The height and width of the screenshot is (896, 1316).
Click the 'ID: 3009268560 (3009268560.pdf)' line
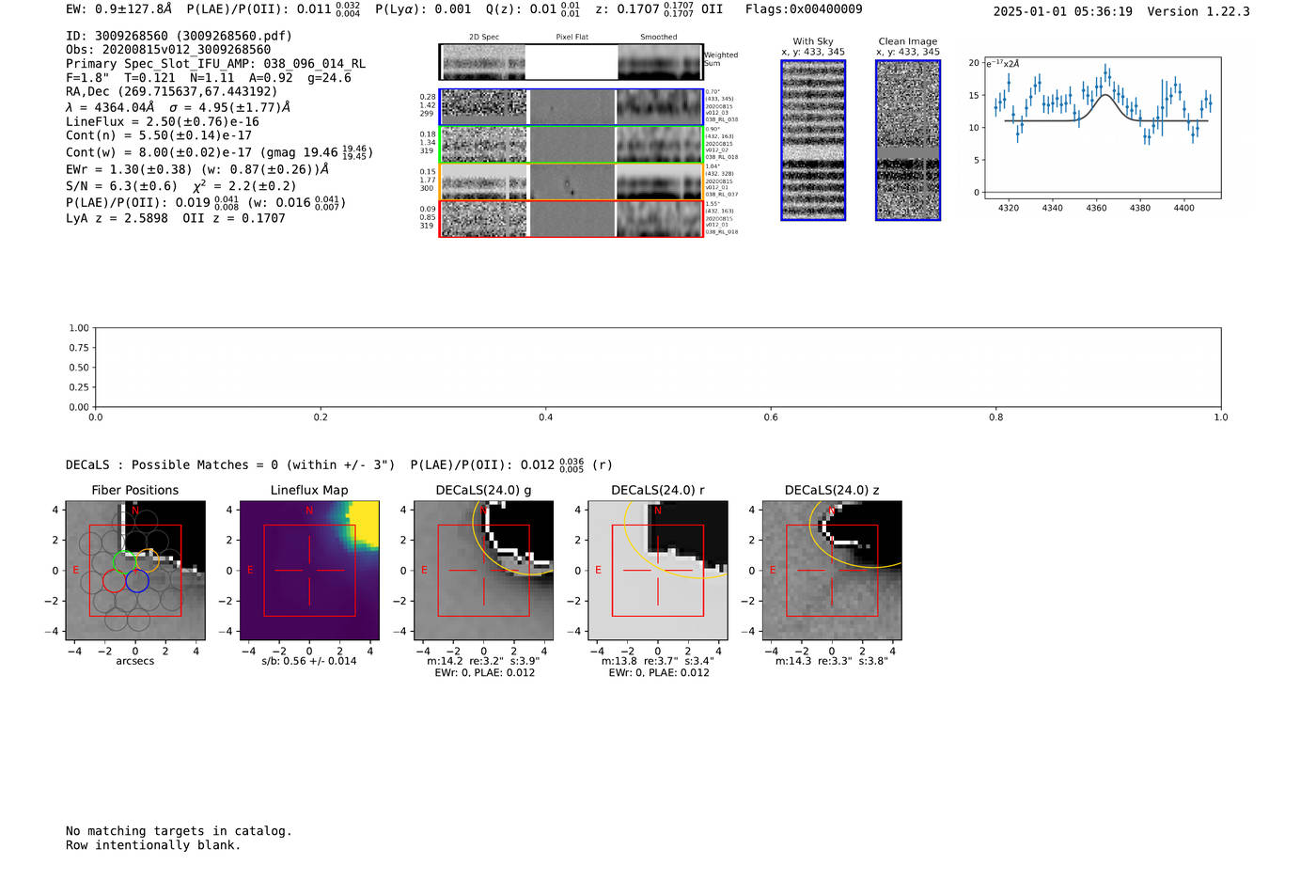tap(179, 36)
